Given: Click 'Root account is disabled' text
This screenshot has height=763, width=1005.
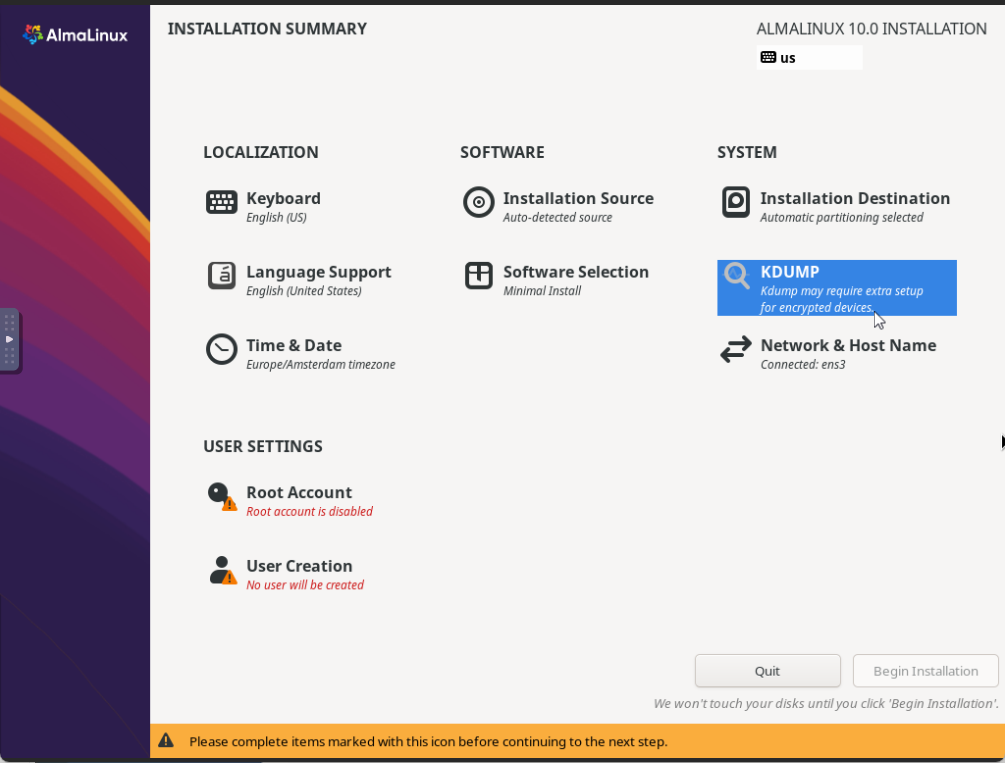Looking at the screenshot, I should (310, 511).
